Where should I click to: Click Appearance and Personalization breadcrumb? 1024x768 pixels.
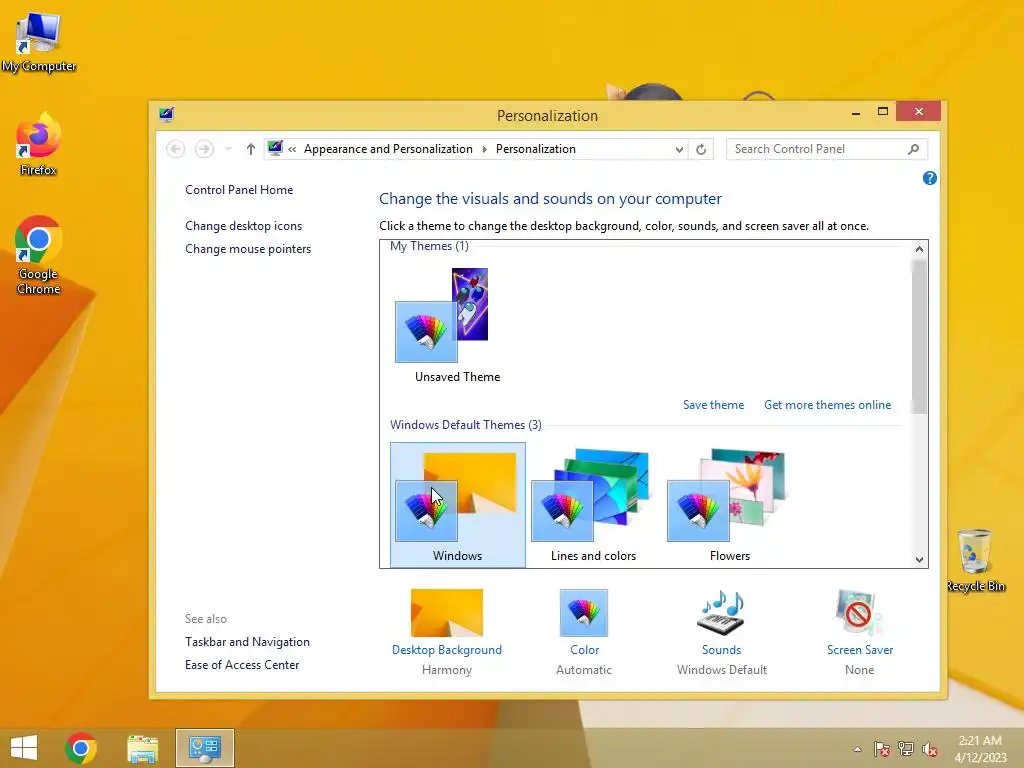[388, 149]
